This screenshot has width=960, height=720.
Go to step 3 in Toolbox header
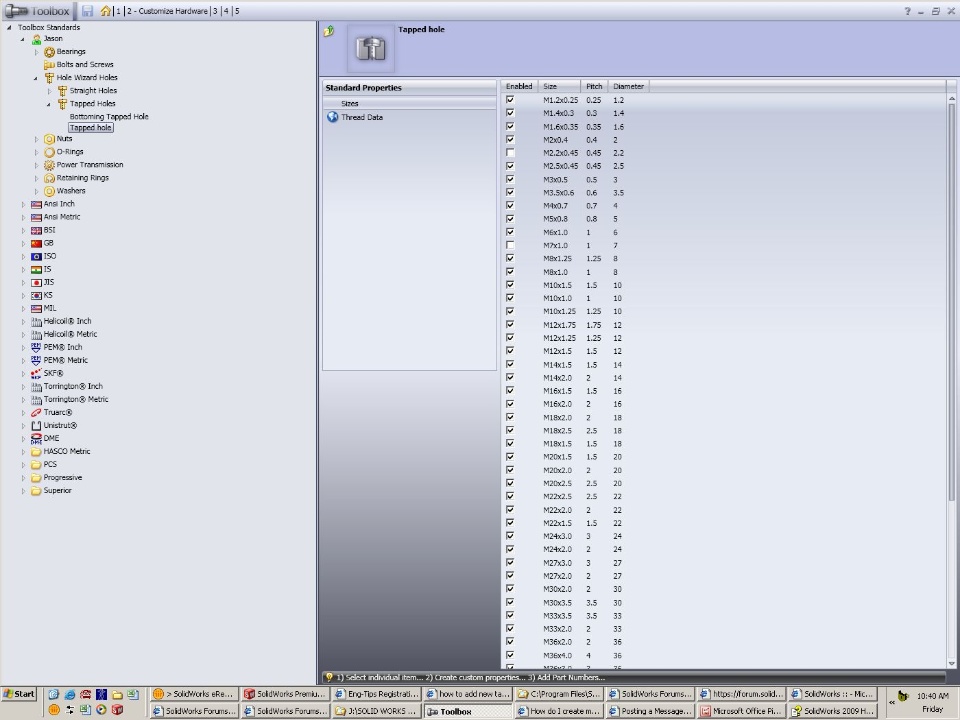click(216, 11)
